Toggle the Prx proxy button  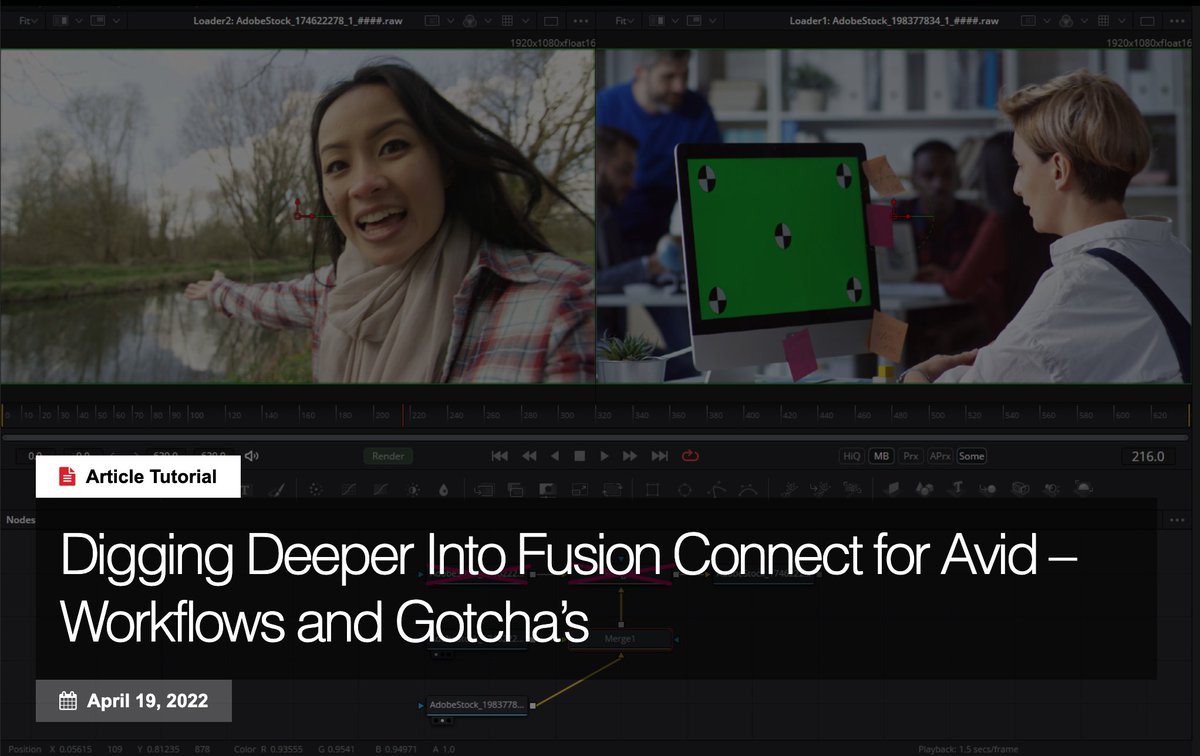coord(910,456)
